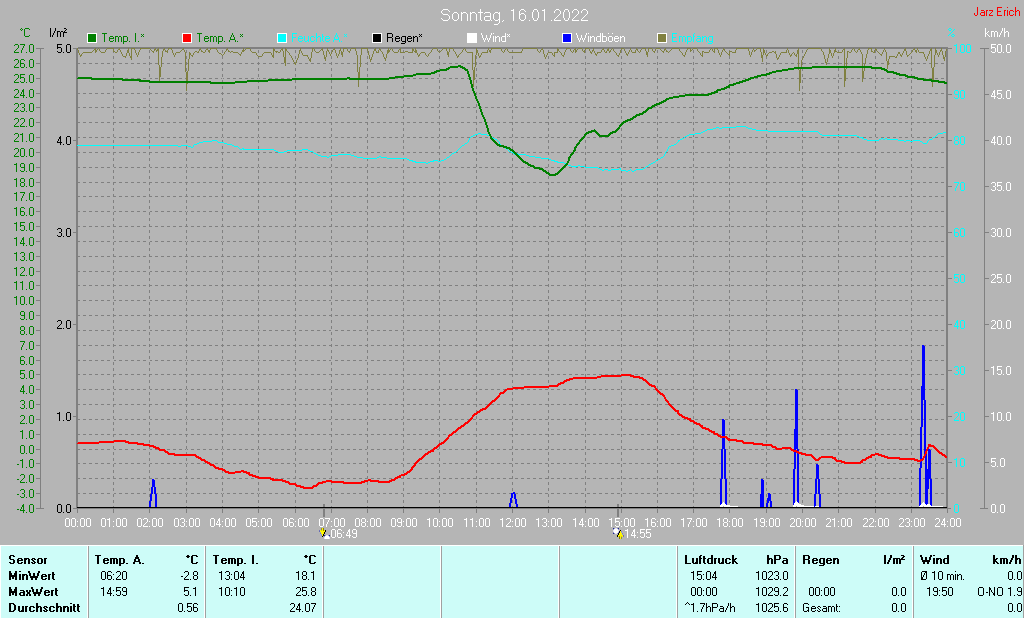This screenshot has width=1024, height=618.
Task: Click the '14:55' sunset time label
Action: click(x=638, y=534)
